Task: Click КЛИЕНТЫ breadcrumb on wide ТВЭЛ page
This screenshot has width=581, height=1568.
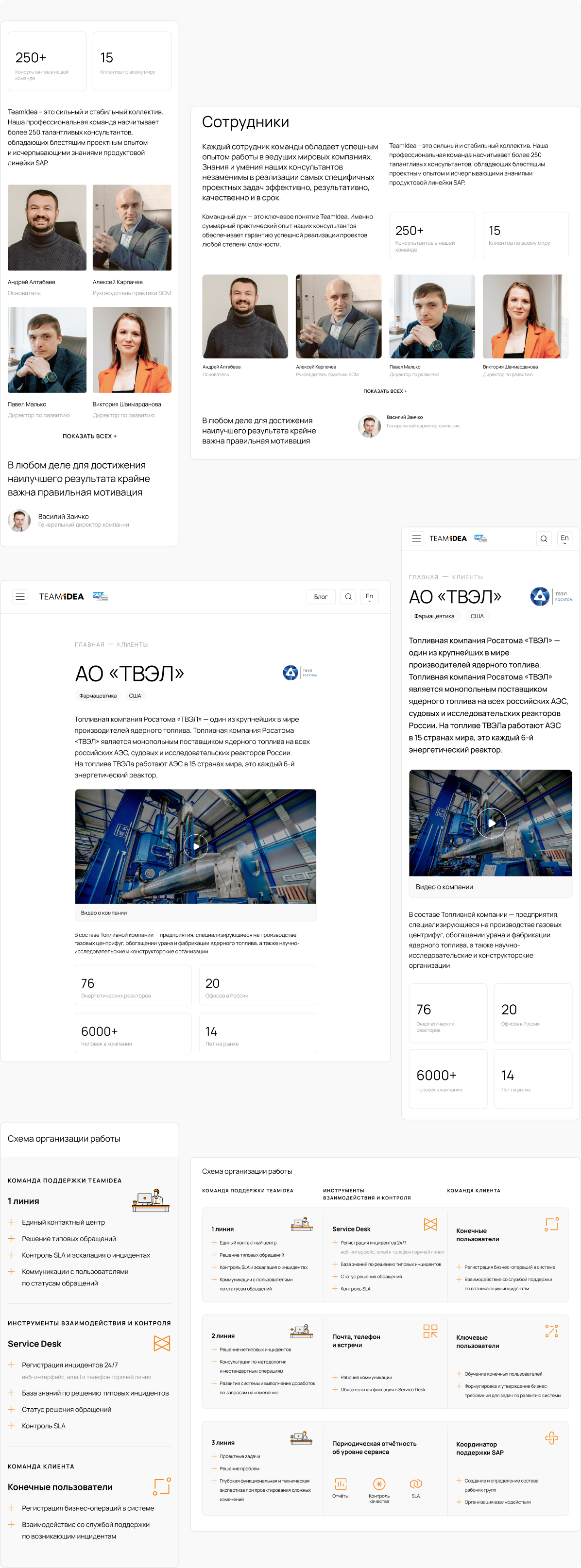Action: click(133, 644)
